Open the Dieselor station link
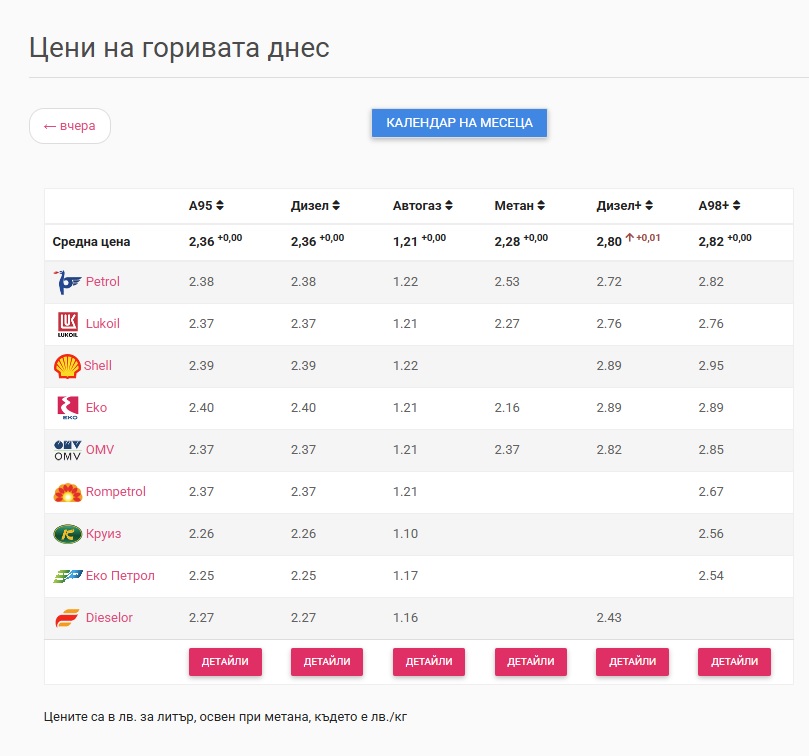 click(109, 618)
